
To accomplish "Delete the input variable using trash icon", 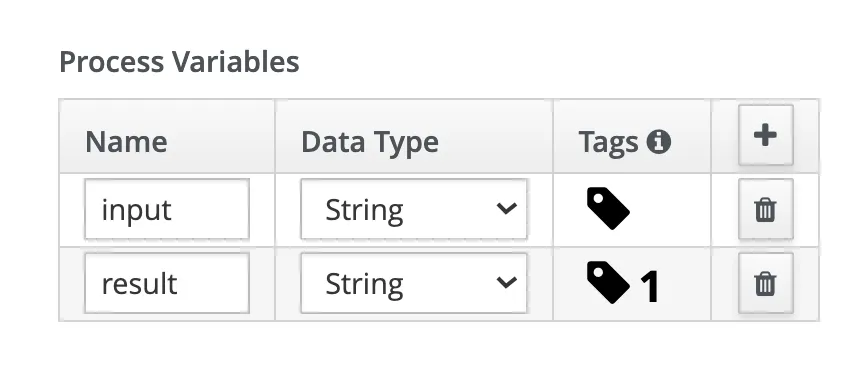I will coord(765,209).
